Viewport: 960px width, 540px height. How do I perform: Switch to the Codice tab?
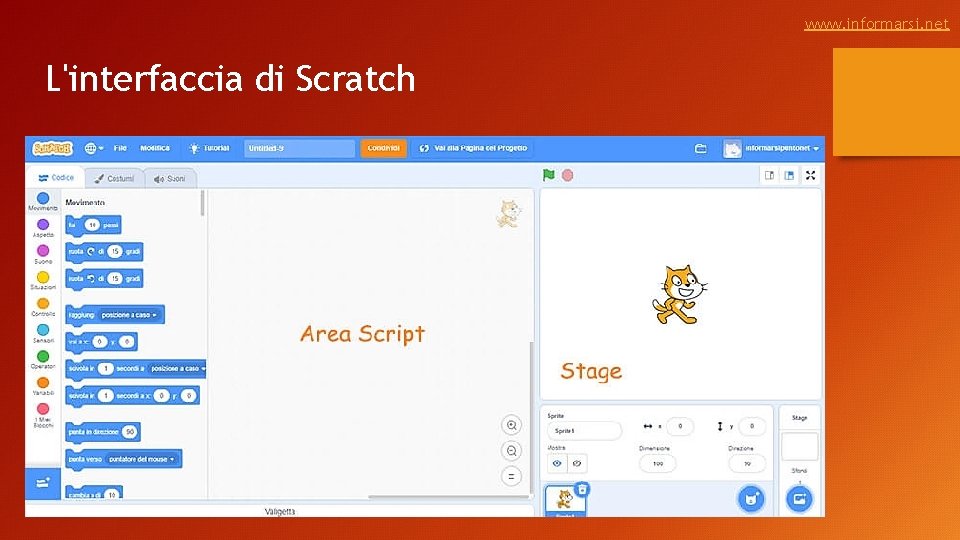coord(56,178)
